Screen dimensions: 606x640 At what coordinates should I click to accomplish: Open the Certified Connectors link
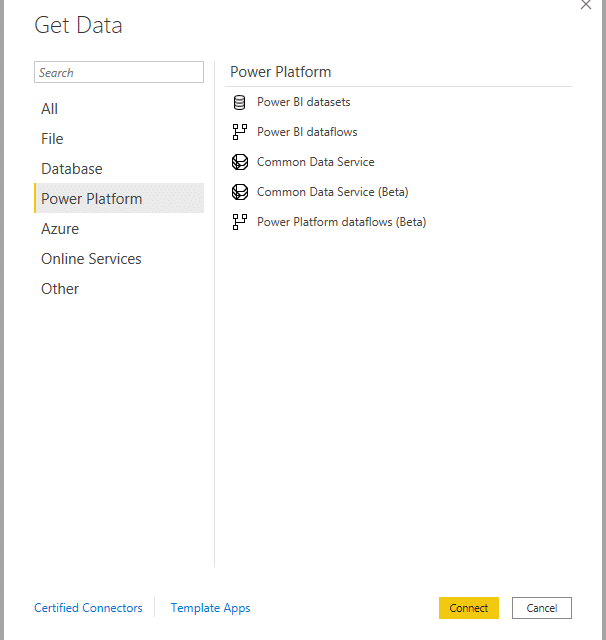pyautogui.click(x=88, y=608)
